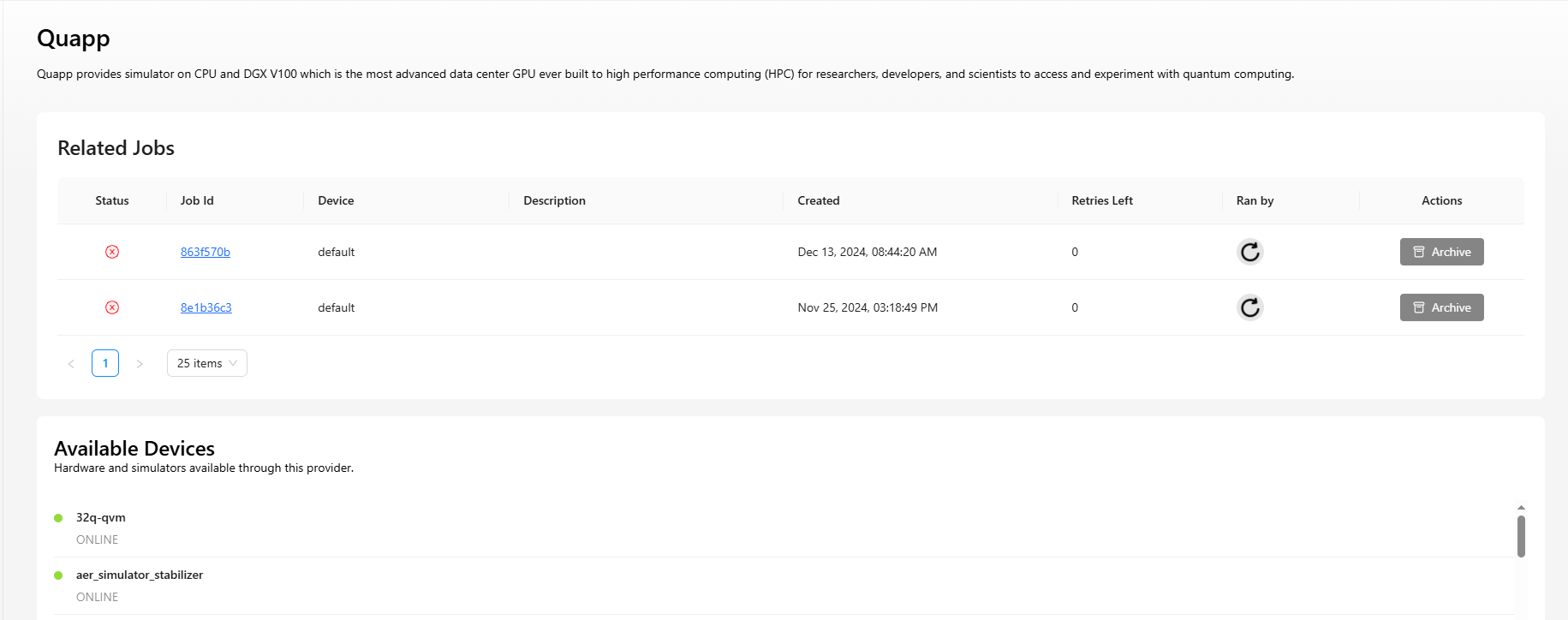The height and width of the screenshot is (620, 1568).
Task: Click the Nov 25, 2024, 03:18:49 PM date cell
Action: [x=867, y=307]
